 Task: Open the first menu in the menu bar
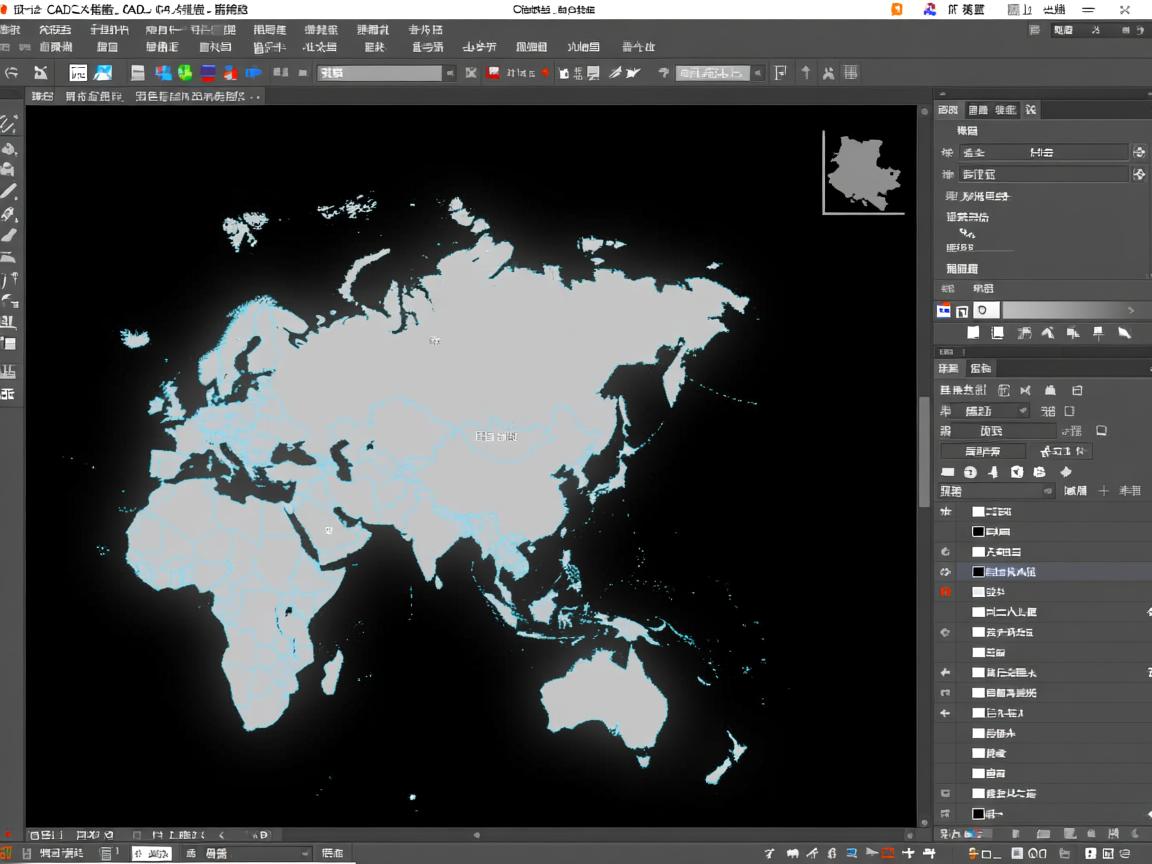coord(10,30)
